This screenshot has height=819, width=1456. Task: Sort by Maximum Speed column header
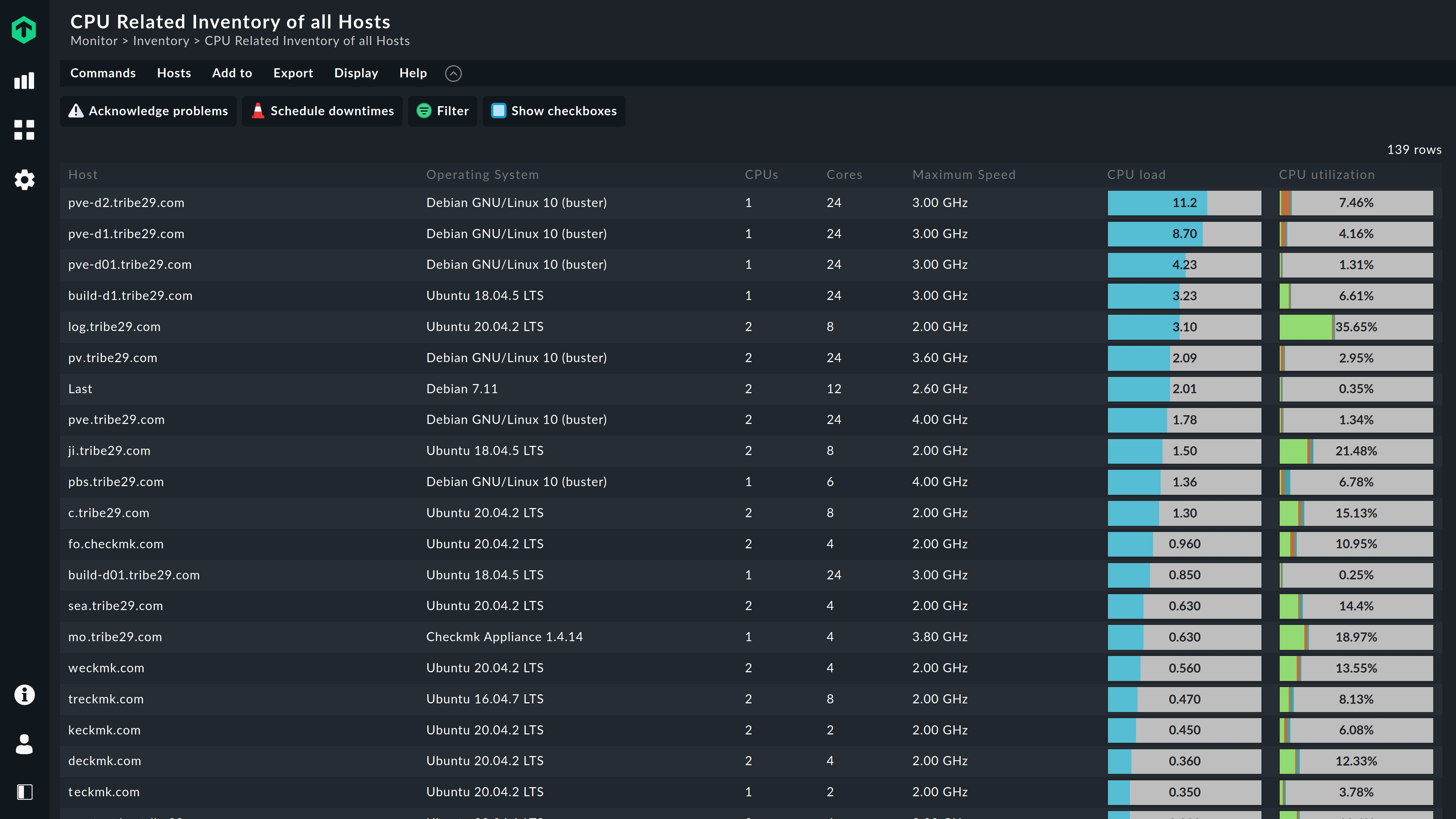(x=964, y=175)
